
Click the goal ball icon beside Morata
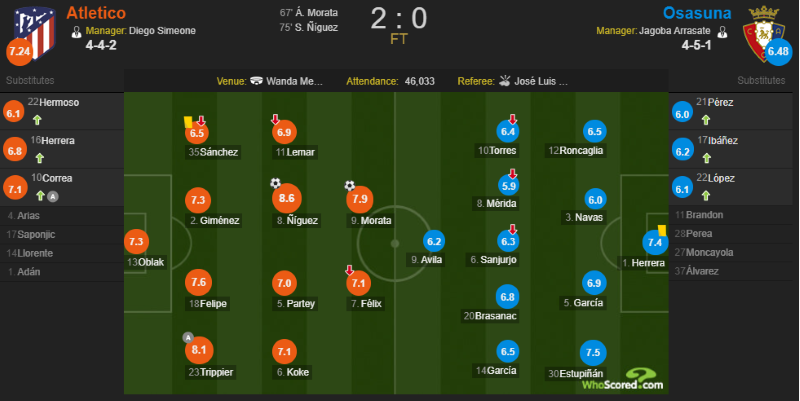[349, 185]
